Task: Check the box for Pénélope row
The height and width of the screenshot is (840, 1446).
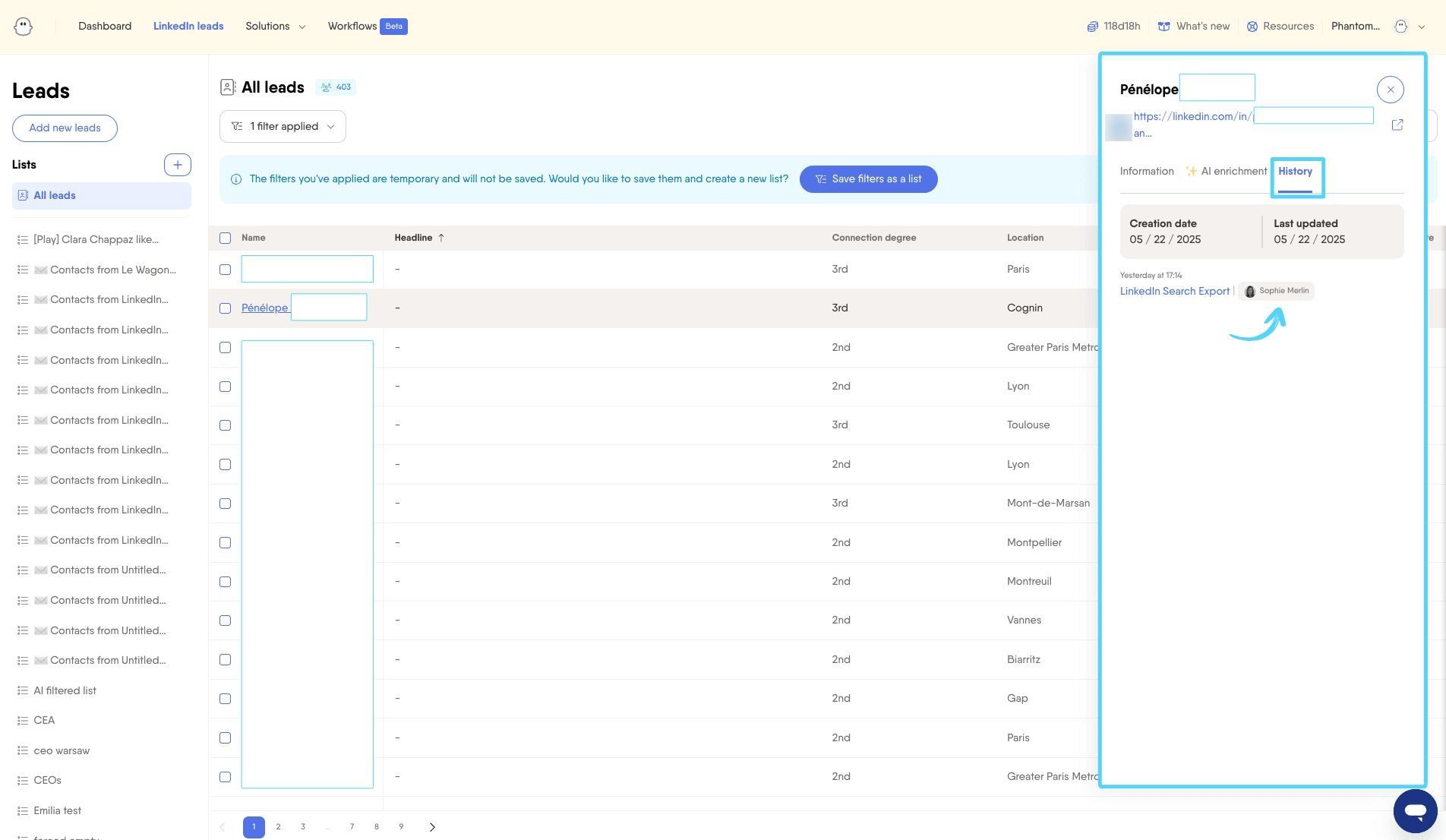Action: pos(225,308)
